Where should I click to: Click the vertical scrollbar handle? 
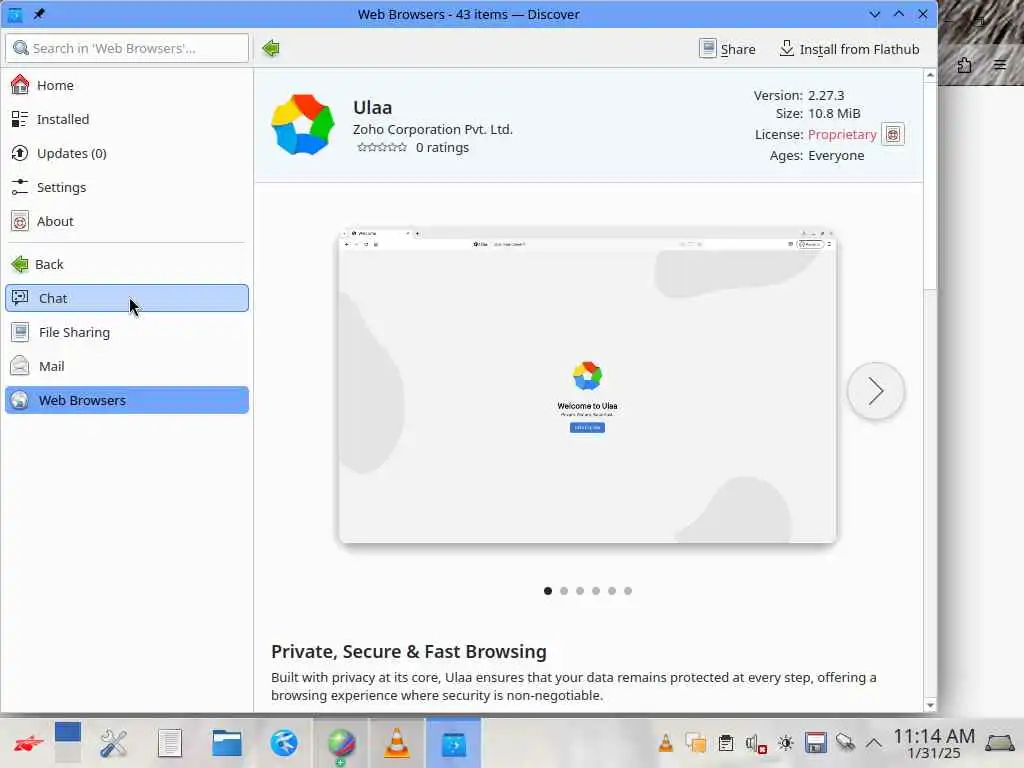point(931,185)
